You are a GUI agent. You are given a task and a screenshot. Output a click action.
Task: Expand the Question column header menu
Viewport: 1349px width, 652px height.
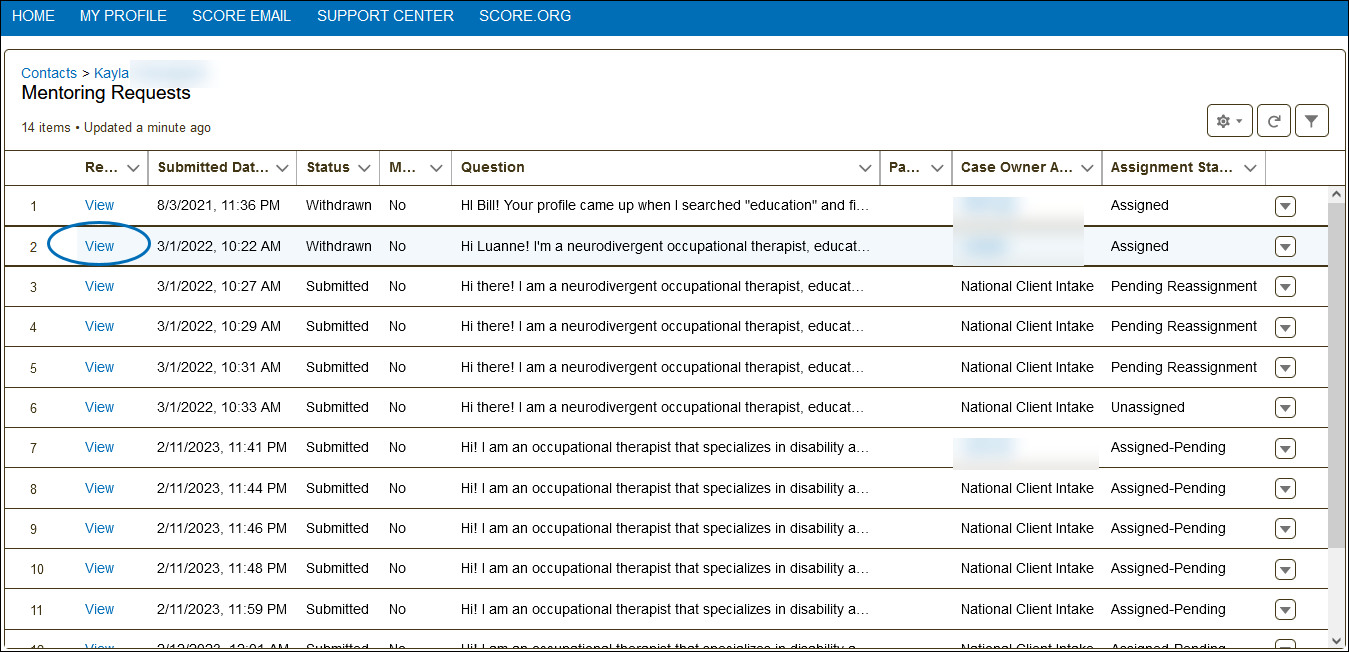pyautogui.click(x=865, y=168)
